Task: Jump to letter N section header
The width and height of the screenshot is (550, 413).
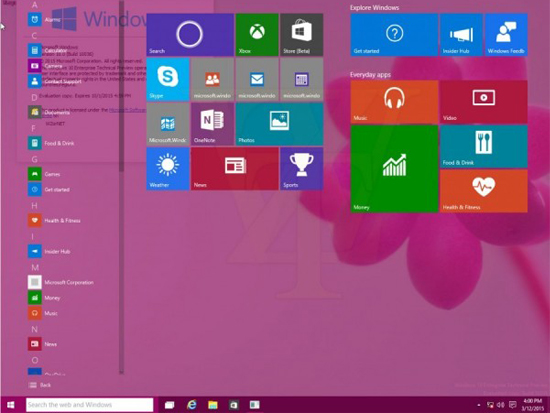Action: pyautogui.click(x=35, y=329)
